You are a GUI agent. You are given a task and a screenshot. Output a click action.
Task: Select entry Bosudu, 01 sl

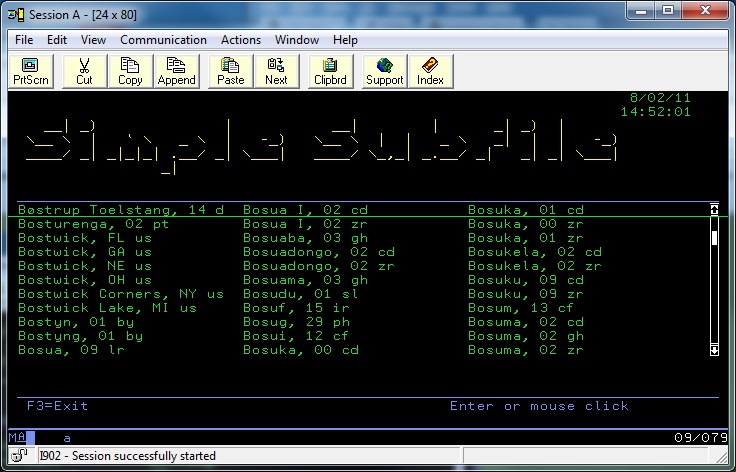[301, 294]
